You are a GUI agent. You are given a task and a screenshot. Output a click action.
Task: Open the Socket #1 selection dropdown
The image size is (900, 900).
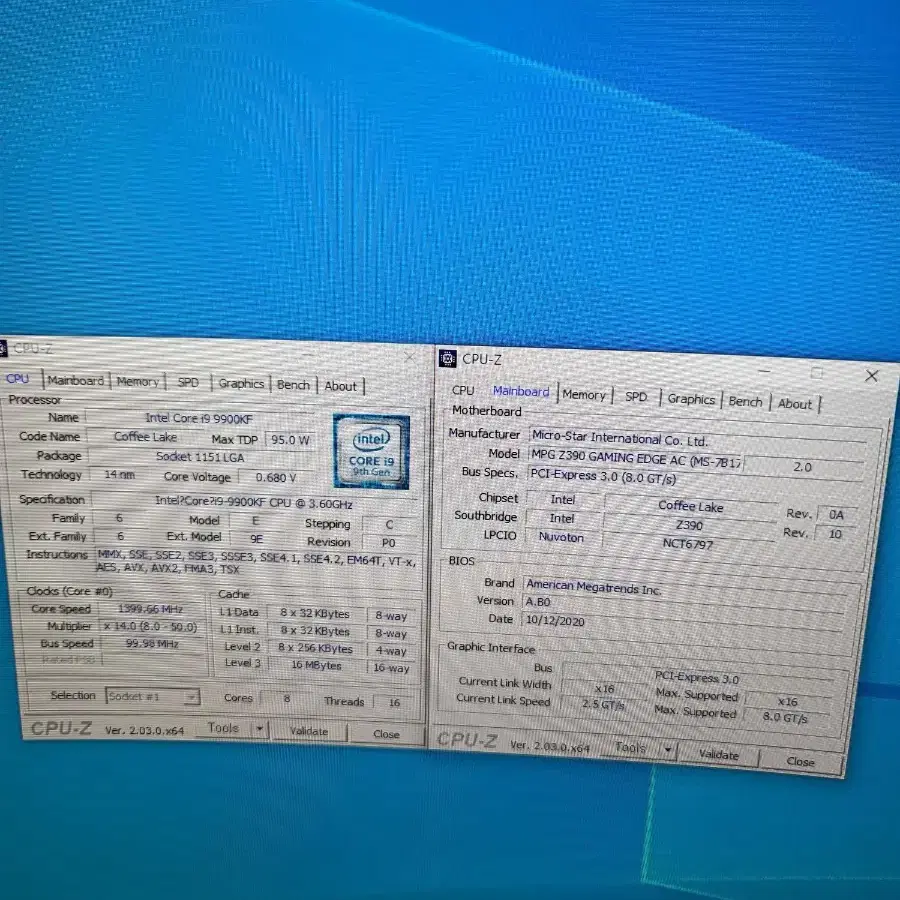[x=153, y=696]
